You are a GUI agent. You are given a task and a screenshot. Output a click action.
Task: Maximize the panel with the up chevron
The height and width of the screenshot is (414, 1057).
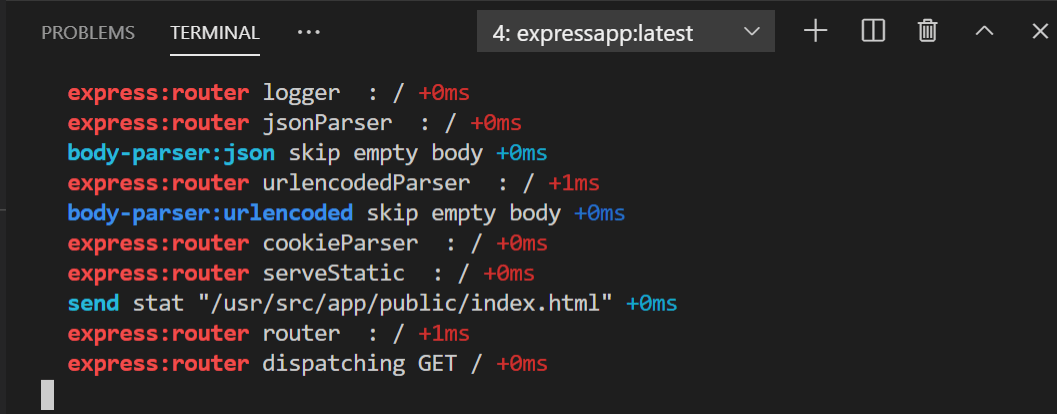984,32
